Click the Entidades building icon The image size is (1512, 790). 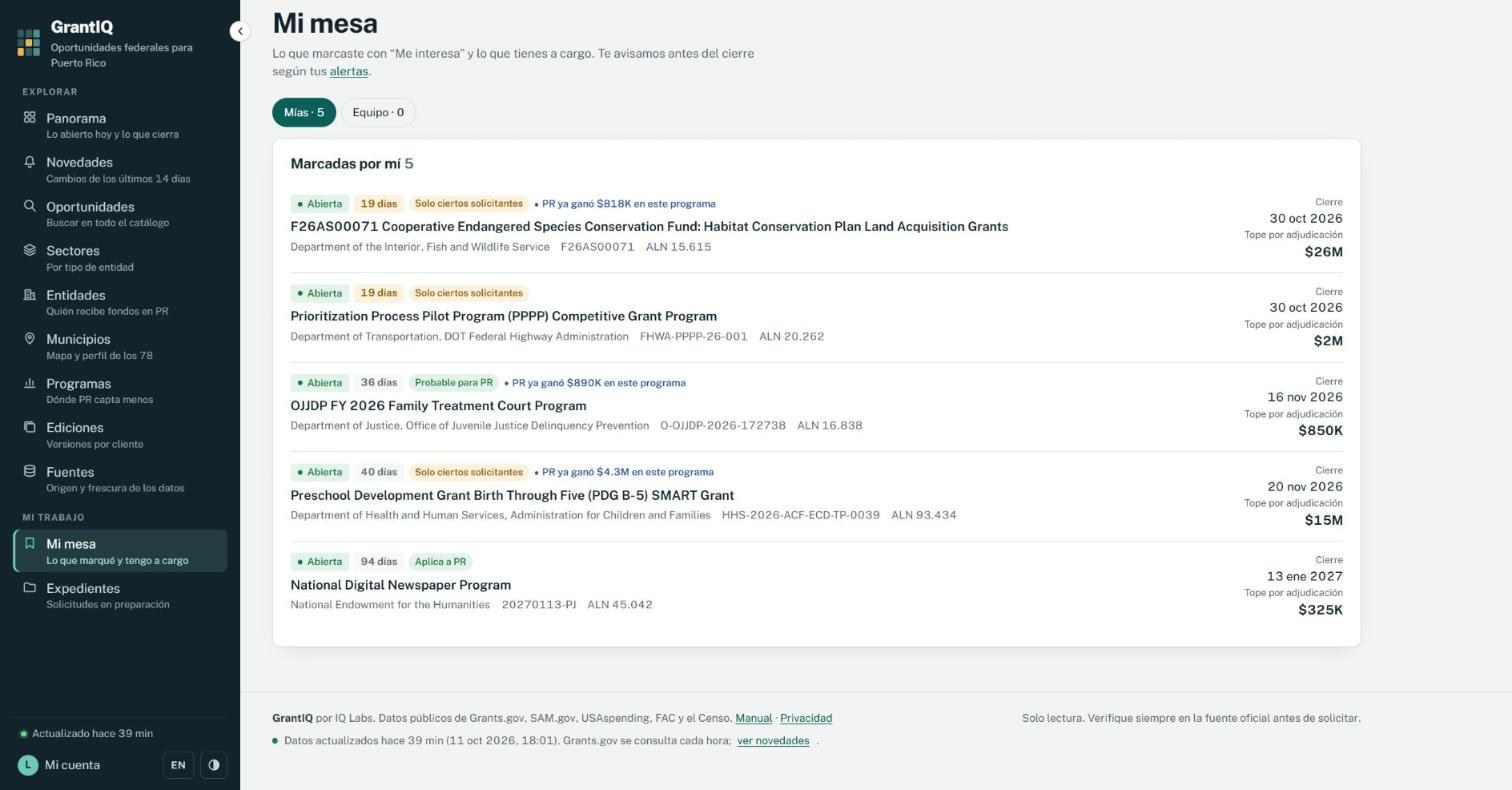click(30, 294)
